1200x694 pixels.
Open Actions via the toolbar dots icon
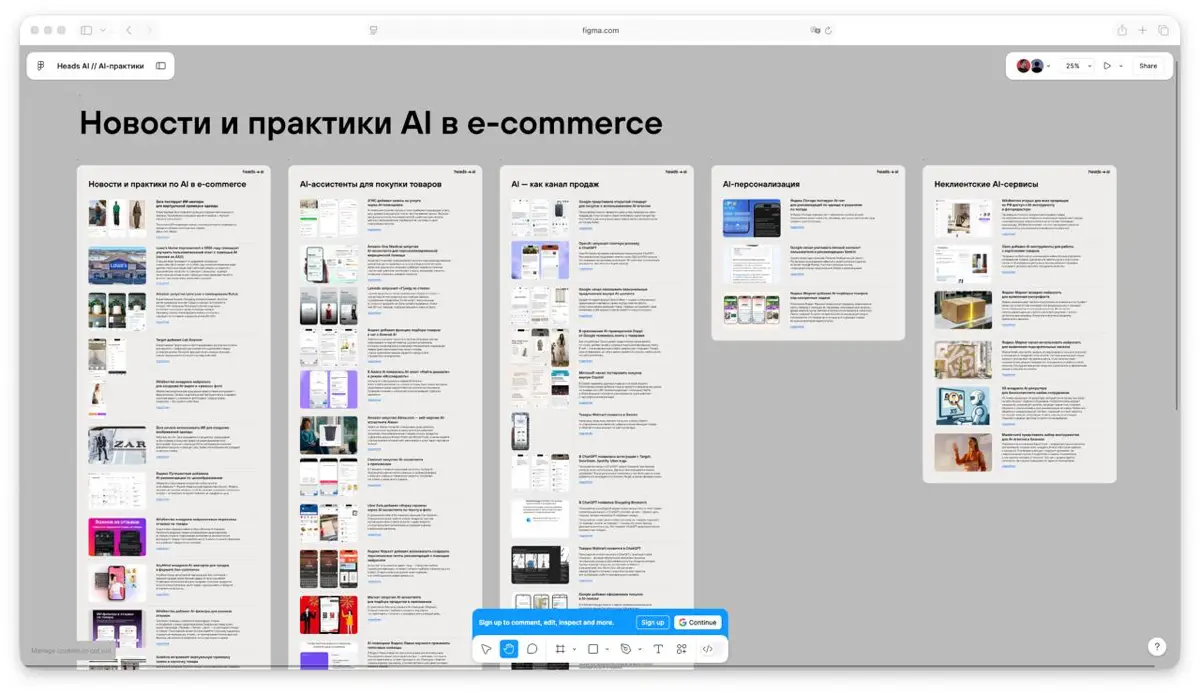pyautogui.click(x=682, y=648)
